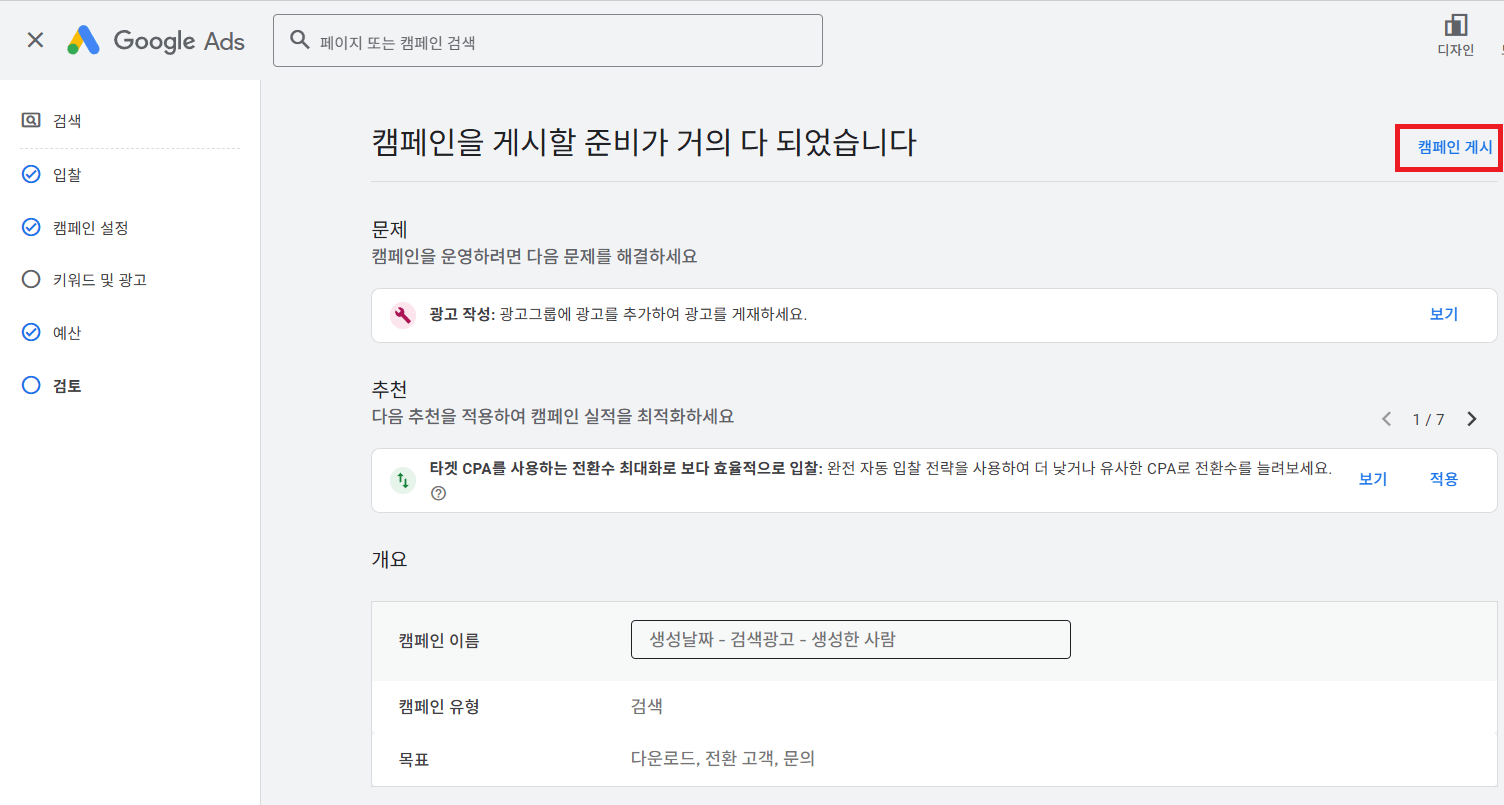Click the 1 / 7 recommendation counter

(x=1428, y=420)
